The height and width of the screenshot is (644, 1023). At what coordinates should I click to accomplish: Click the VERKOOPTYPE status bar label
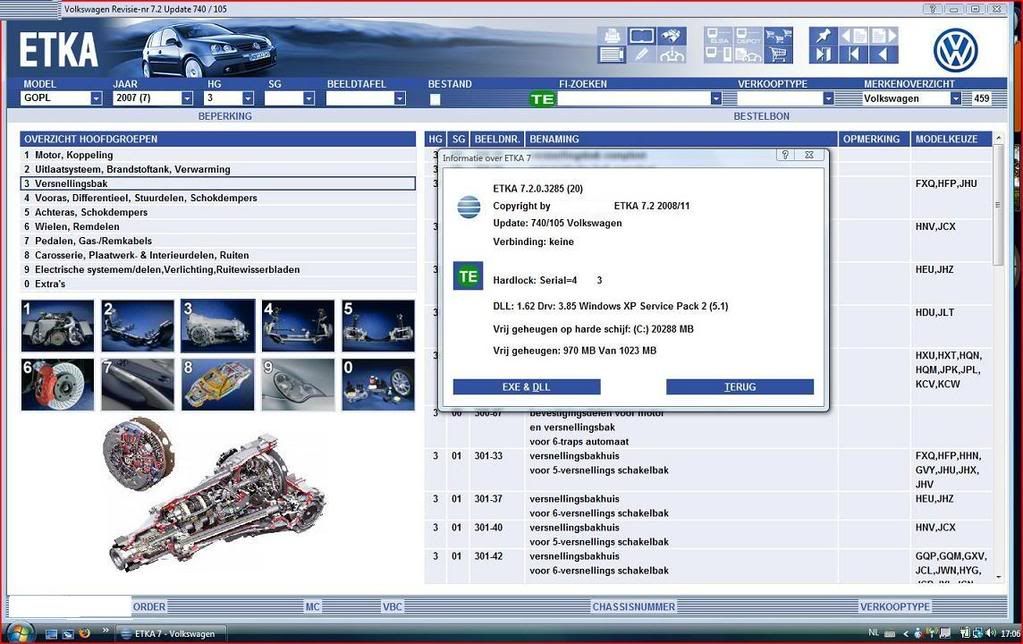894,607
